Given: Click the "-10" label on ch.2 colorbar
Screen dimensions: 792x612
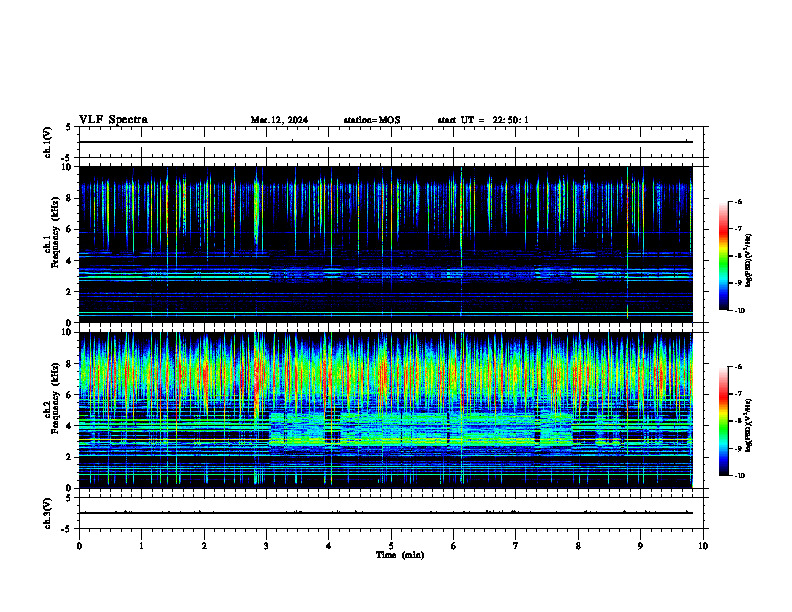Looking at the screenshot, I should [x=739, y=475].
